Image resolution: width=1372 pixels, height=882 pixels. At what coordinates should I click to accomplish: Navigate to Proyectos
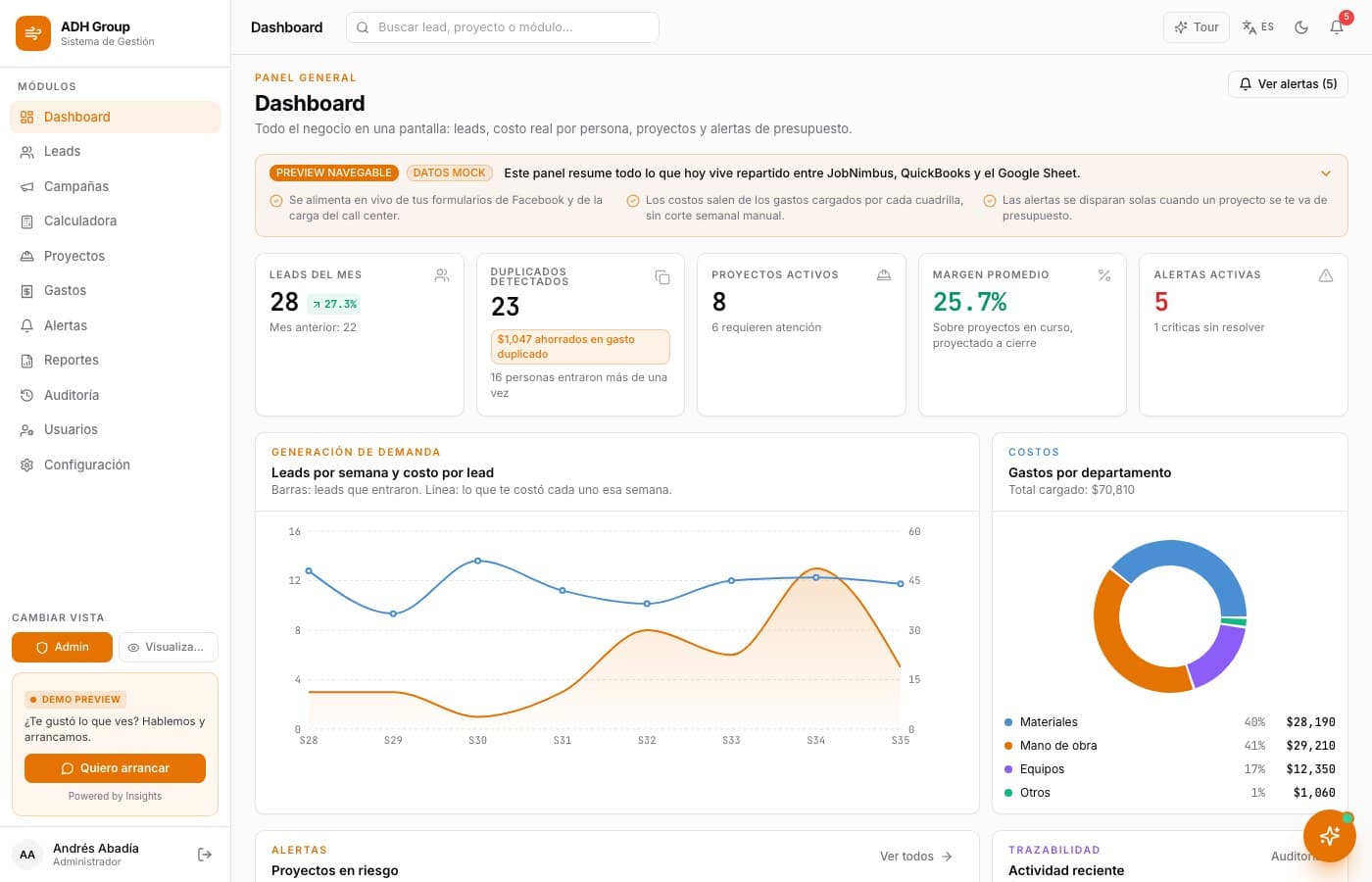[115, 256]
